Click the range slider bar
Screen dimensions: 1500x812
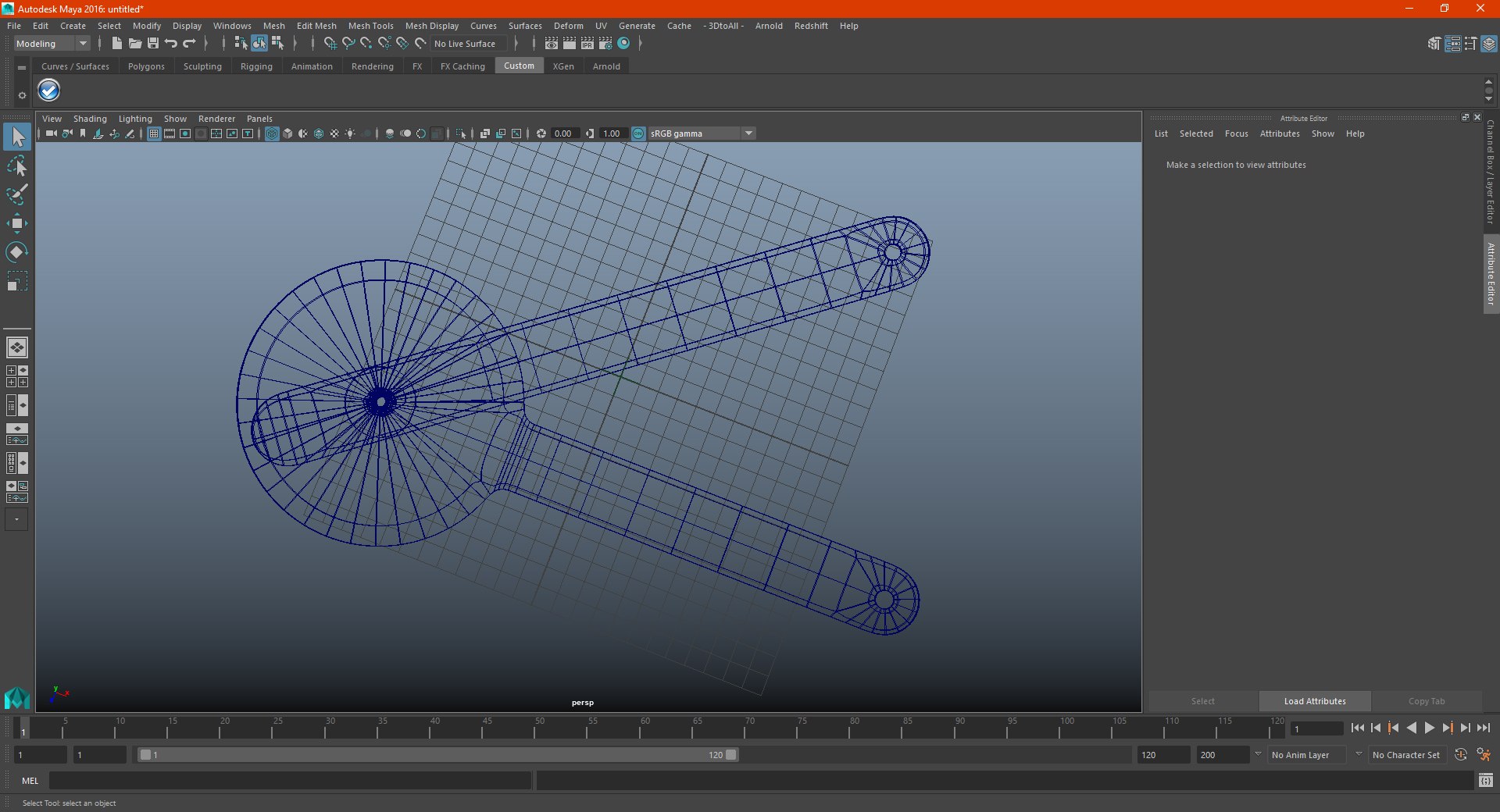(x=437, y=755)
